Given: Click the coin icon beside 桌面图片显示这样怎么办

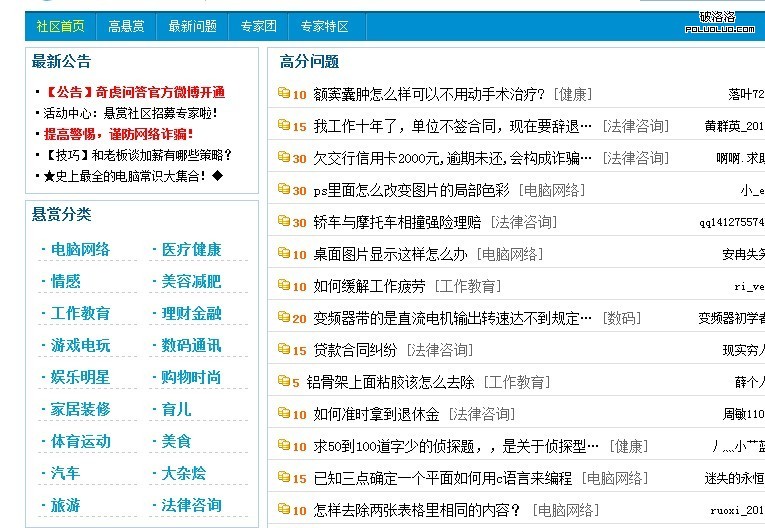Looking at the screenshot, I should point(284,254).
